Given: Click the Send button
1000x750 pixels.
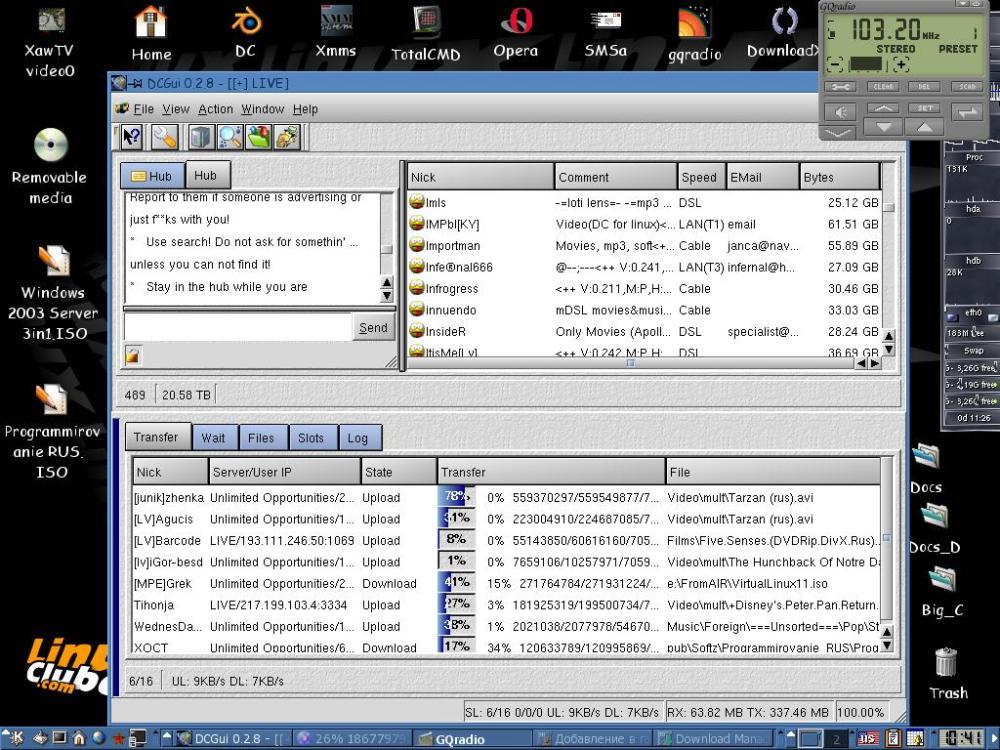Looking at the screenshot, I should click(373, 328).
